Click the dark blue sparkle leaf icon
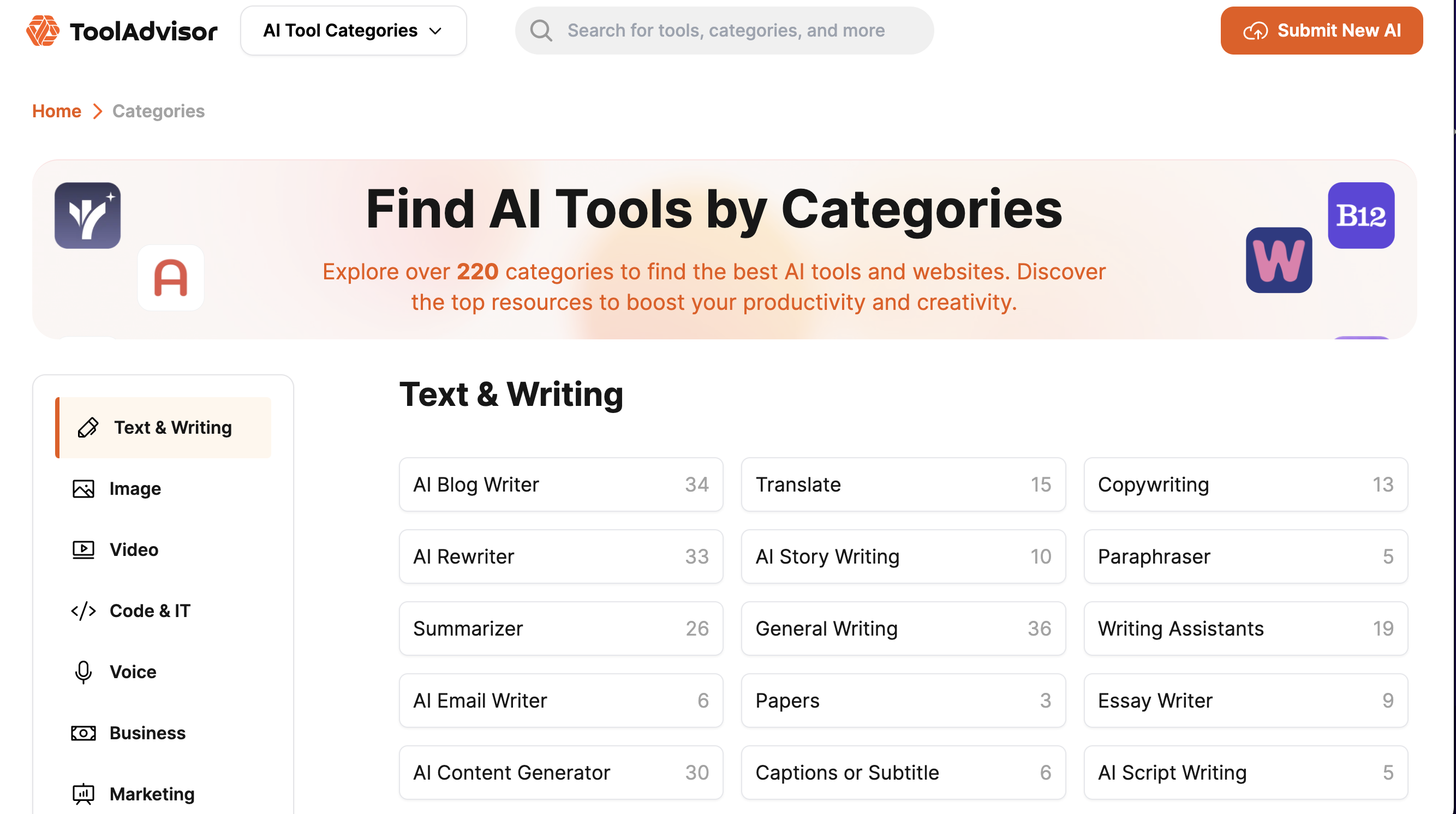The image size is (1456, 814). coord(88,215)
